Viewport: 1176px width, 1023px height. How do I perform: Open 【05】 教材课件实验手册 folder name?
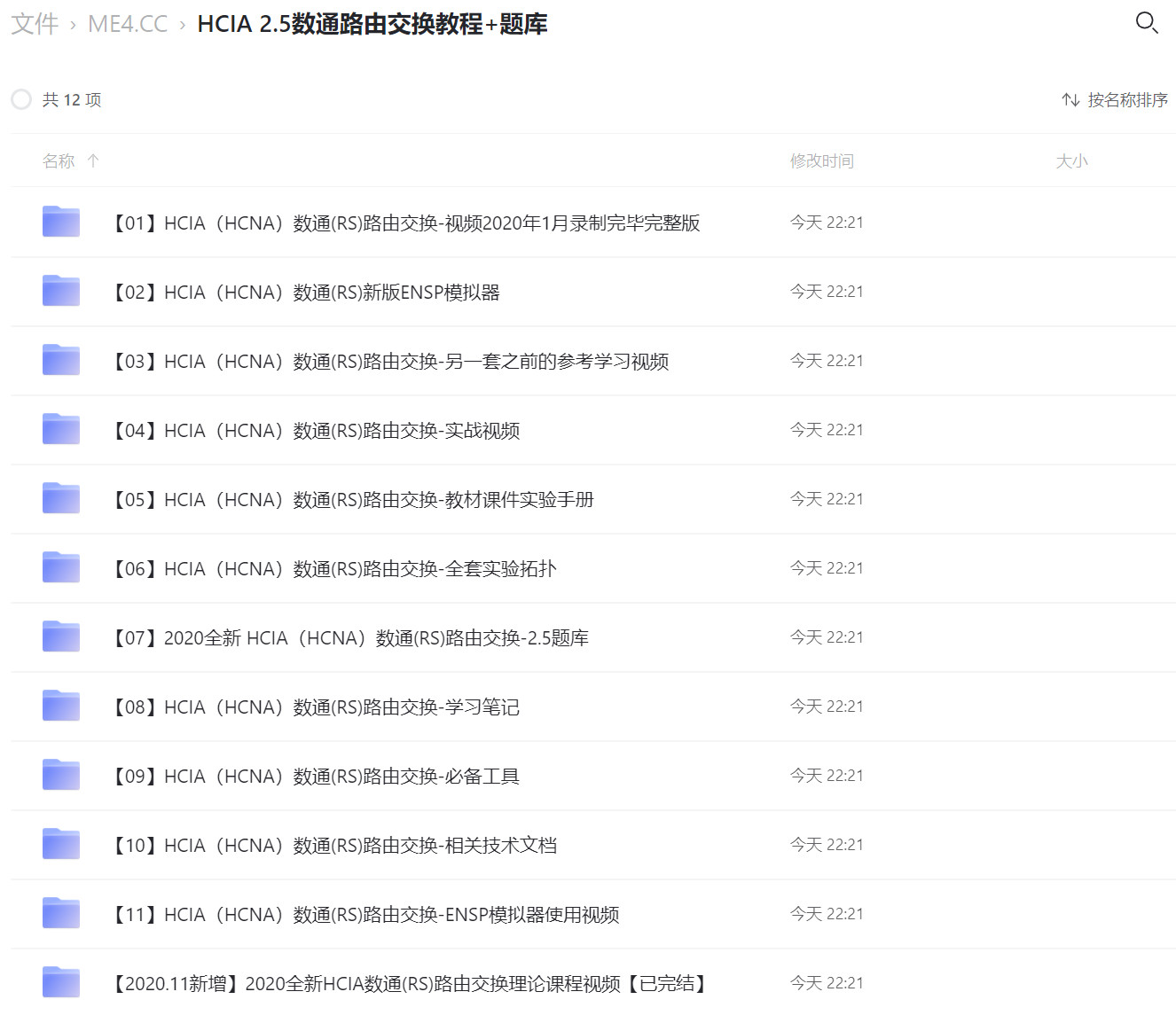pos(351,500)
